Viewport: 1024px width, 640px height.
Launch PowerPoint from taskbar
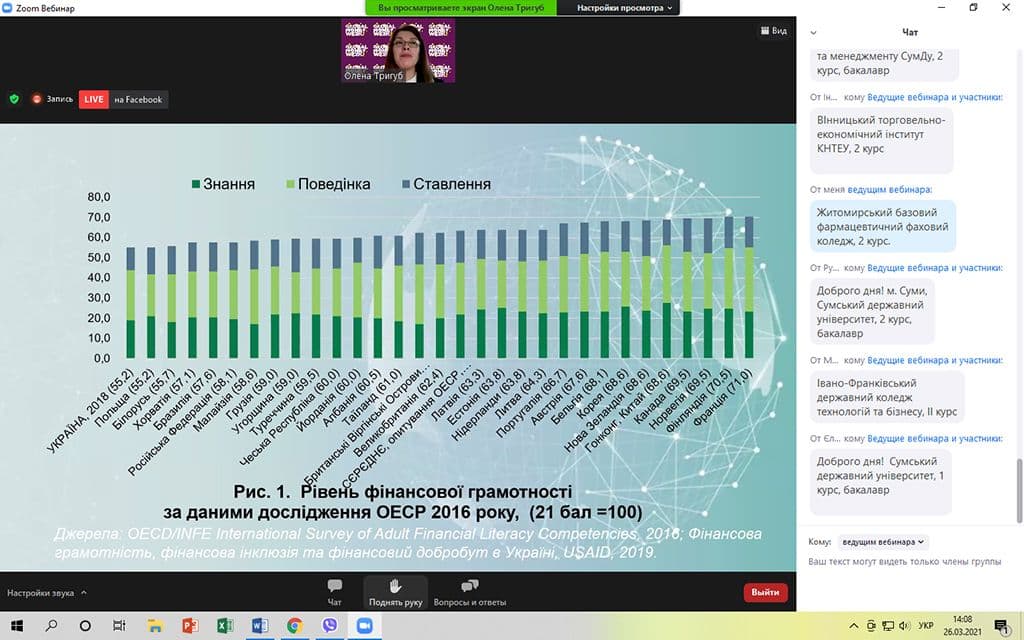pyautogui.click(x=190, y=626)
